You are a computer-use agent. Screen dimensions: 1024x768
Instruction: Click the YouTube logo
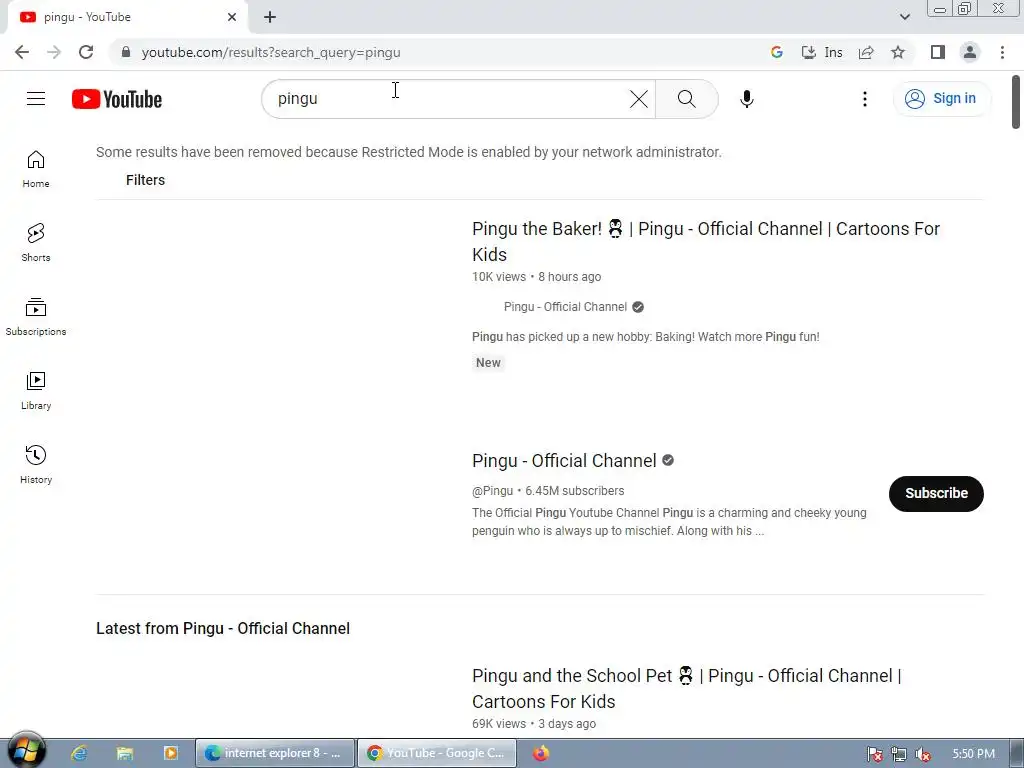coord(117,99)
